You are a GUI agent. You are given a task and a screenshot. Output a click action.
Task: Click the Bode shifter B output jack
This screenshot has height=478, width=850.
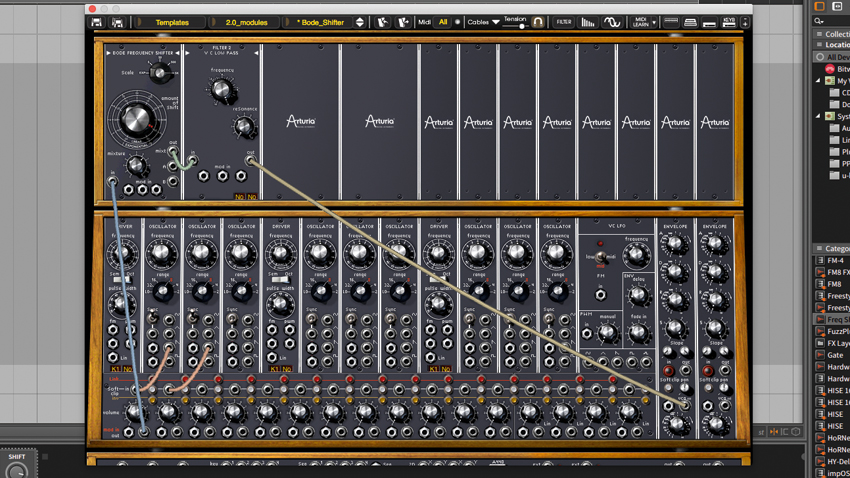coord(173,182)
